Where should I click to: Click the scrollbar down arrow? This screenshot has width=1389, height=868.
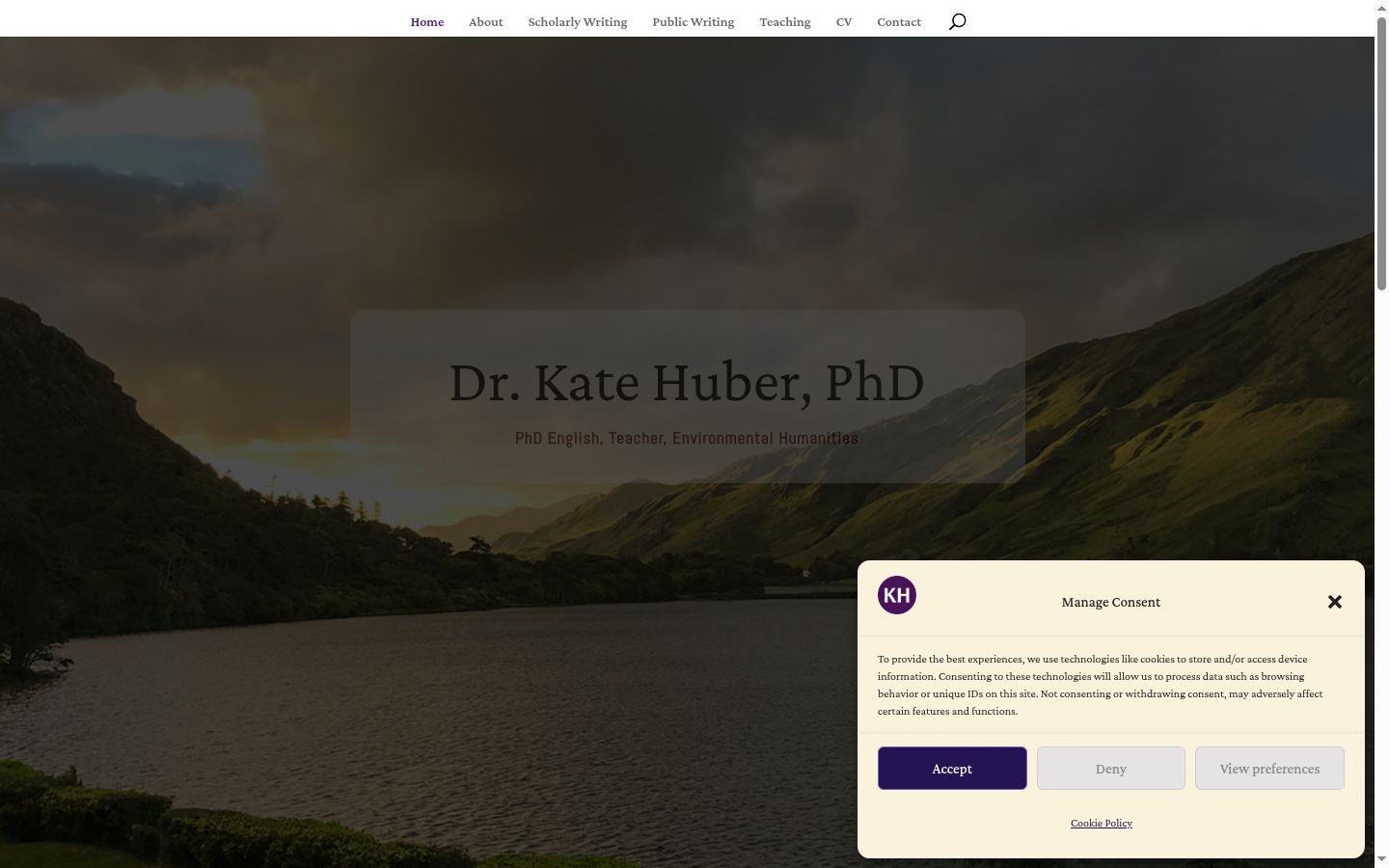[1381, 859]
